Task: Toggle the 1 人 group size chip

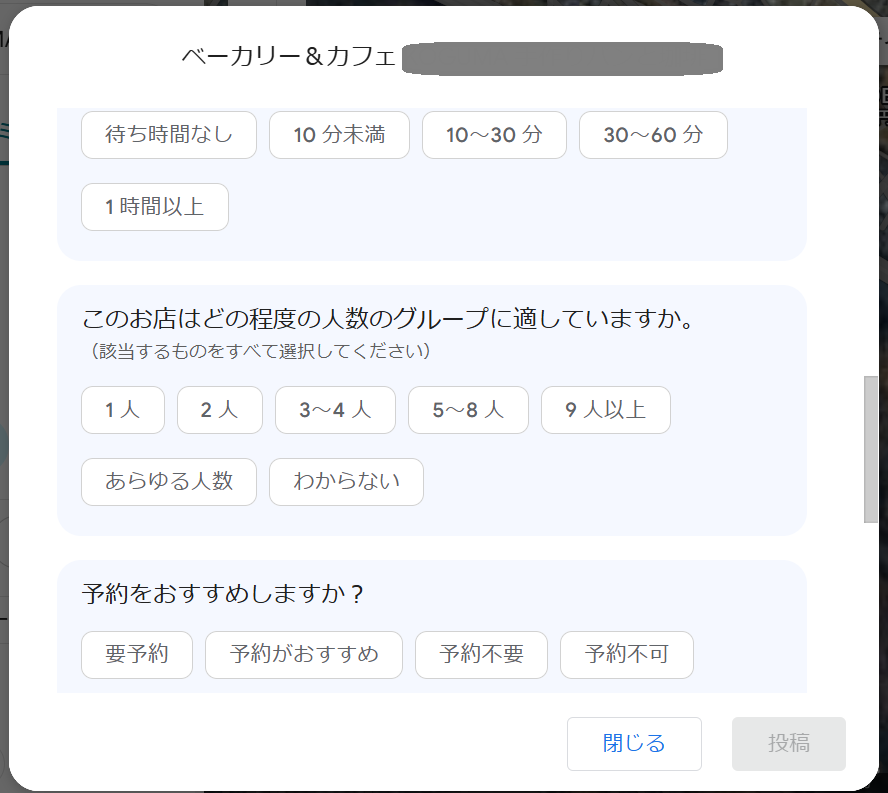Action: [x=123, y=410]
